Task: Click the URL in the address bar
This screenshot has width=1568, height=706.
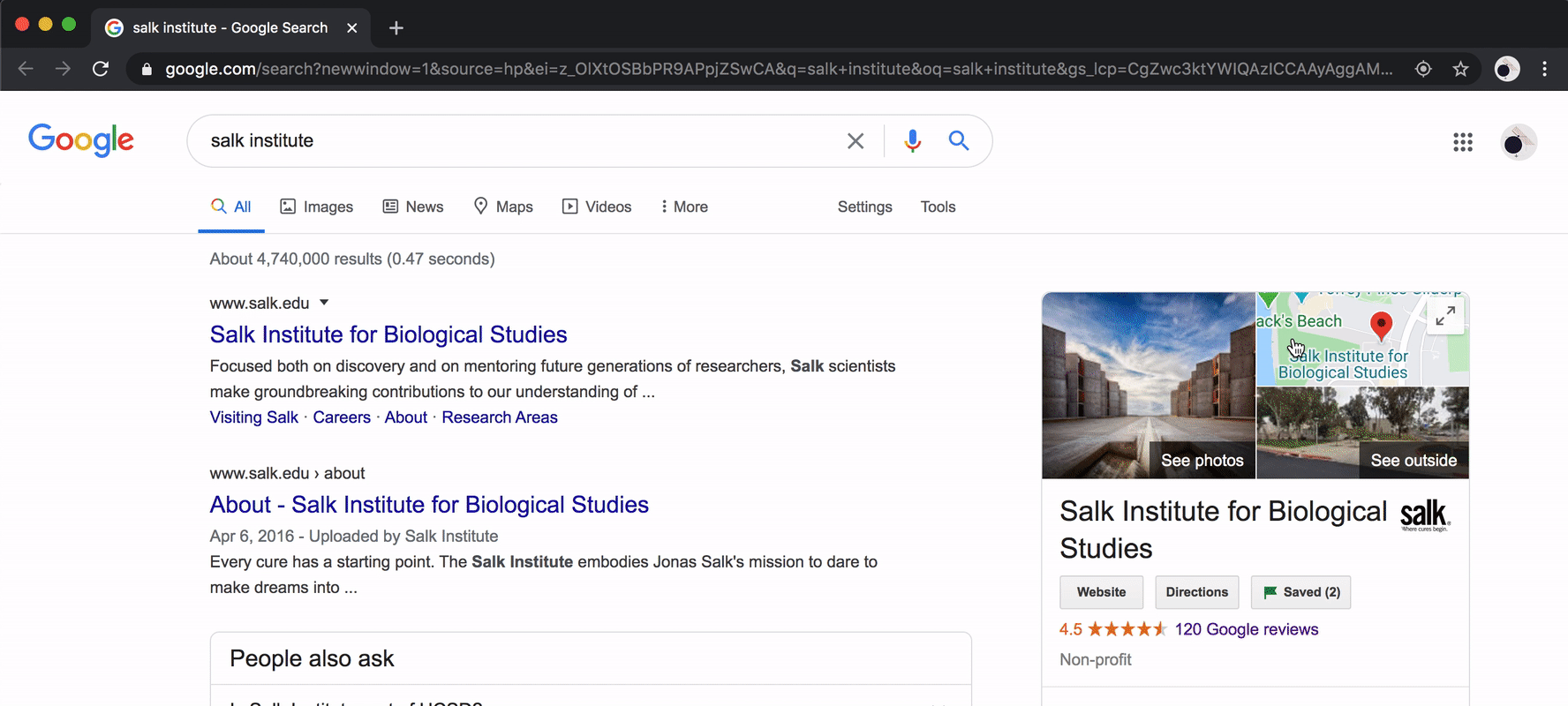Action: (x=779, y=69)
